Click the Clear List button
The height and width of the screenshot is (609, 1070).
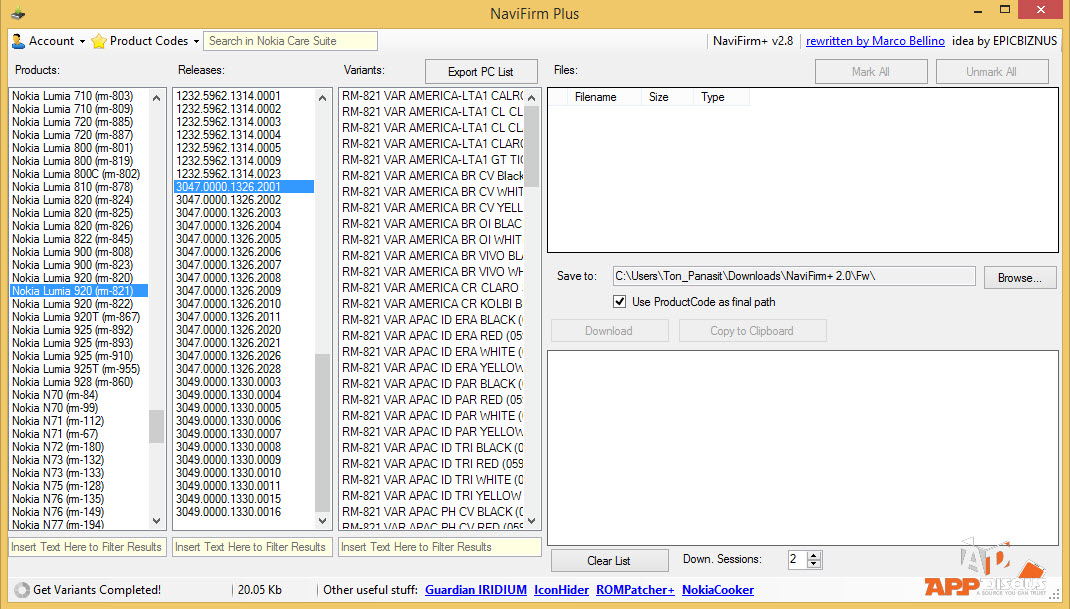click(609, 561)
